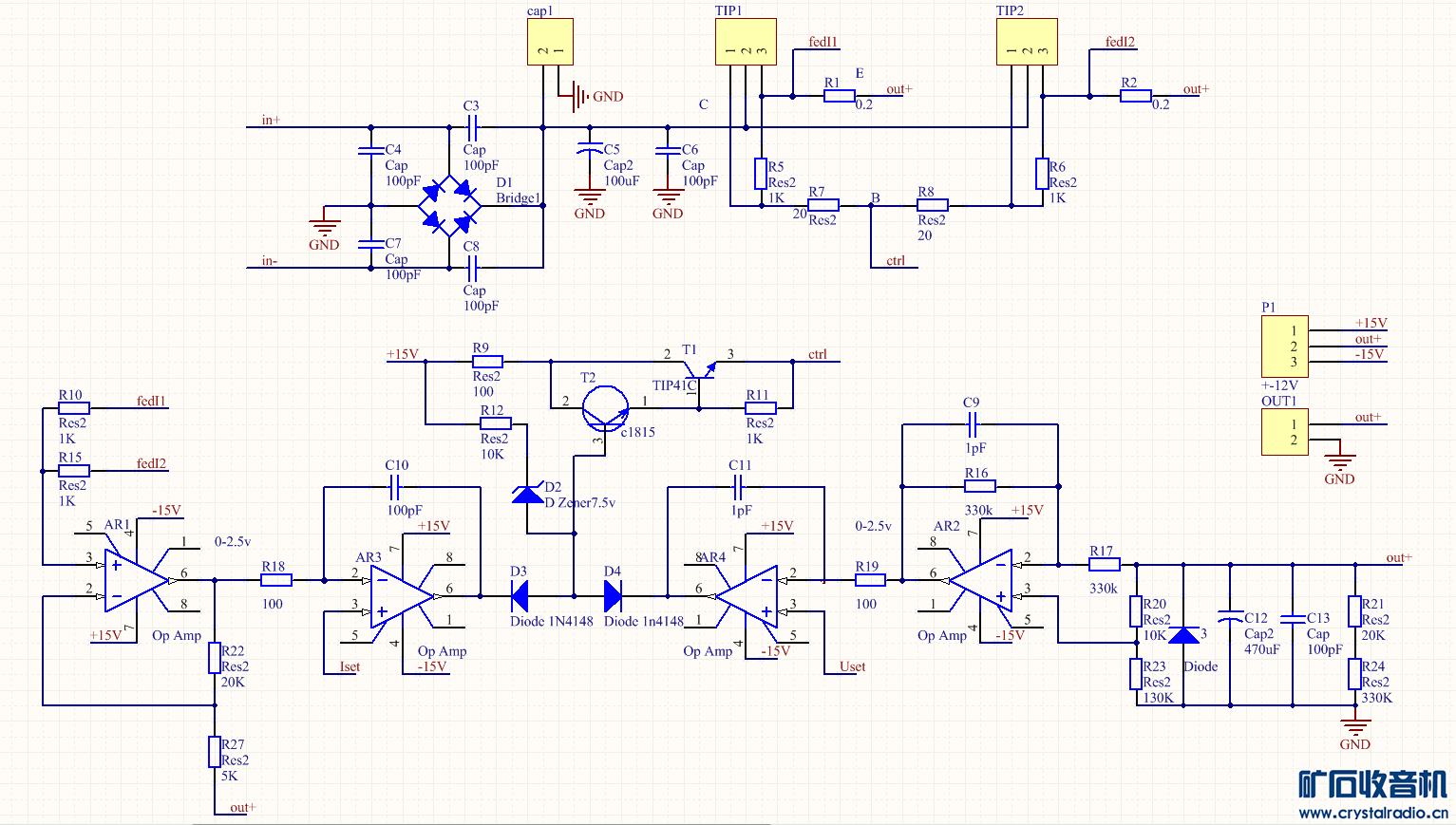Select the R27 5K resistor
This screenshot has width=1456, height=825.
tap(215, 752)
